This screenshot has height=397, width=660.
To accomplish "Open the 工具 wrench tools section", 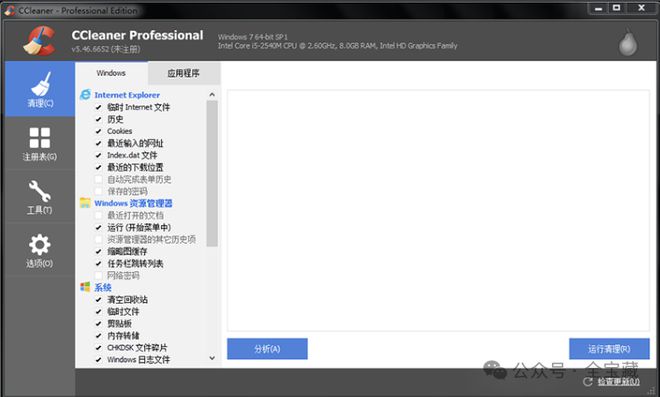I will (40, 197).
